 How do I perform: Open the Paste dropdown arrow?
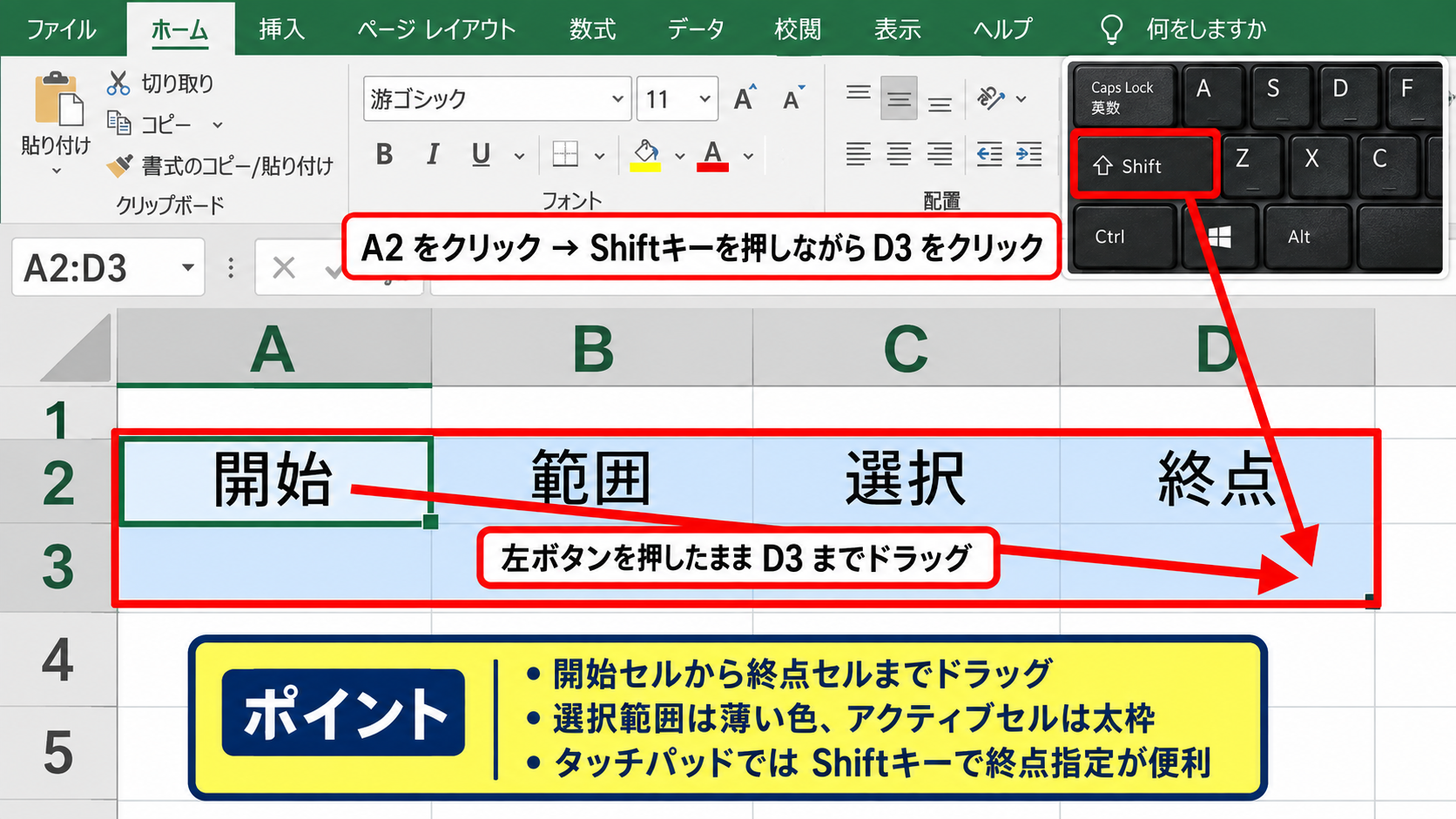[57, 171]
